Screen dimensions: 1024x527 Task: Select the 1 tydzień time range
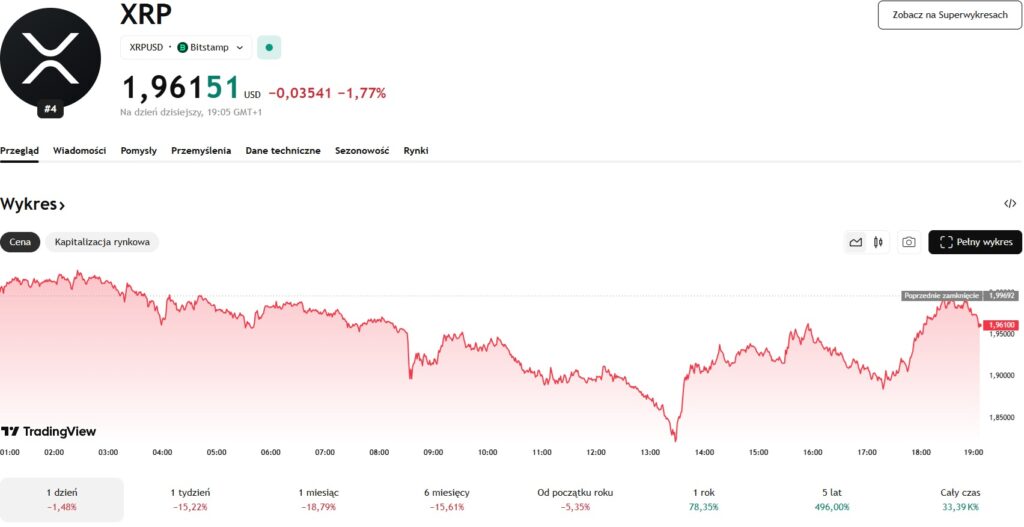pos(190,499)
